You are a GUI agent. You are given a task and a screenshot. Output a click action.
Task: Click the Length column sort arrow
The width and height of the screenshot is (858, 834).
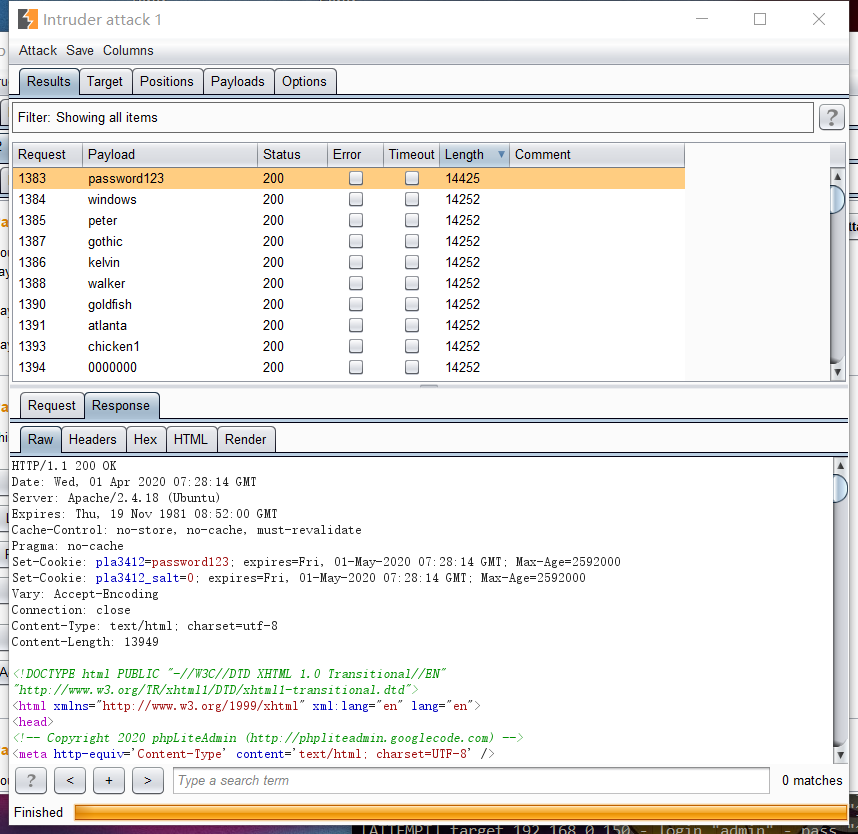pos(501,154)
